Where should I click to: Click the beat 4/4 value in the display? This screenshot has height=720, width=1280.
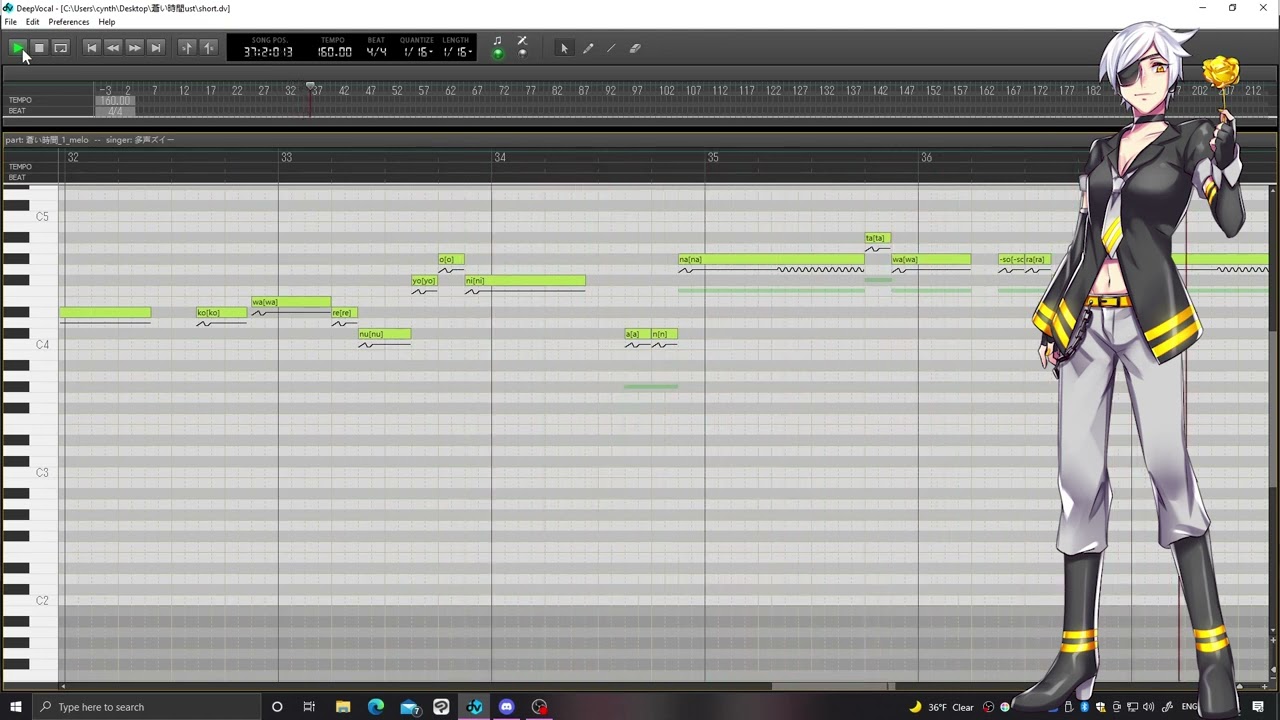coord(376,52)
